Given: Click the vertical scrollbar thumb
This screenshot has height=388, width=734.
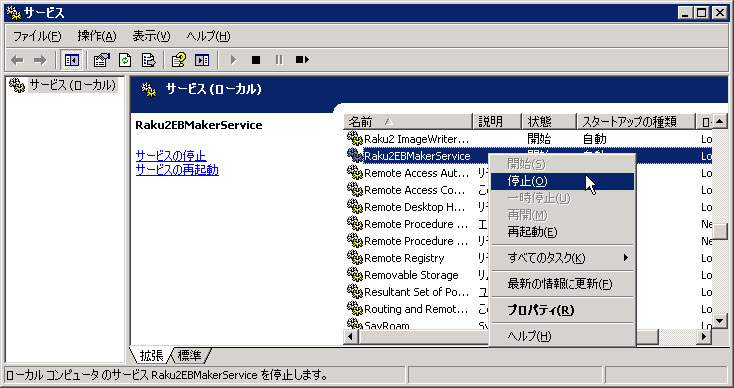Looking at the screenshot, I should coord(720,231).
